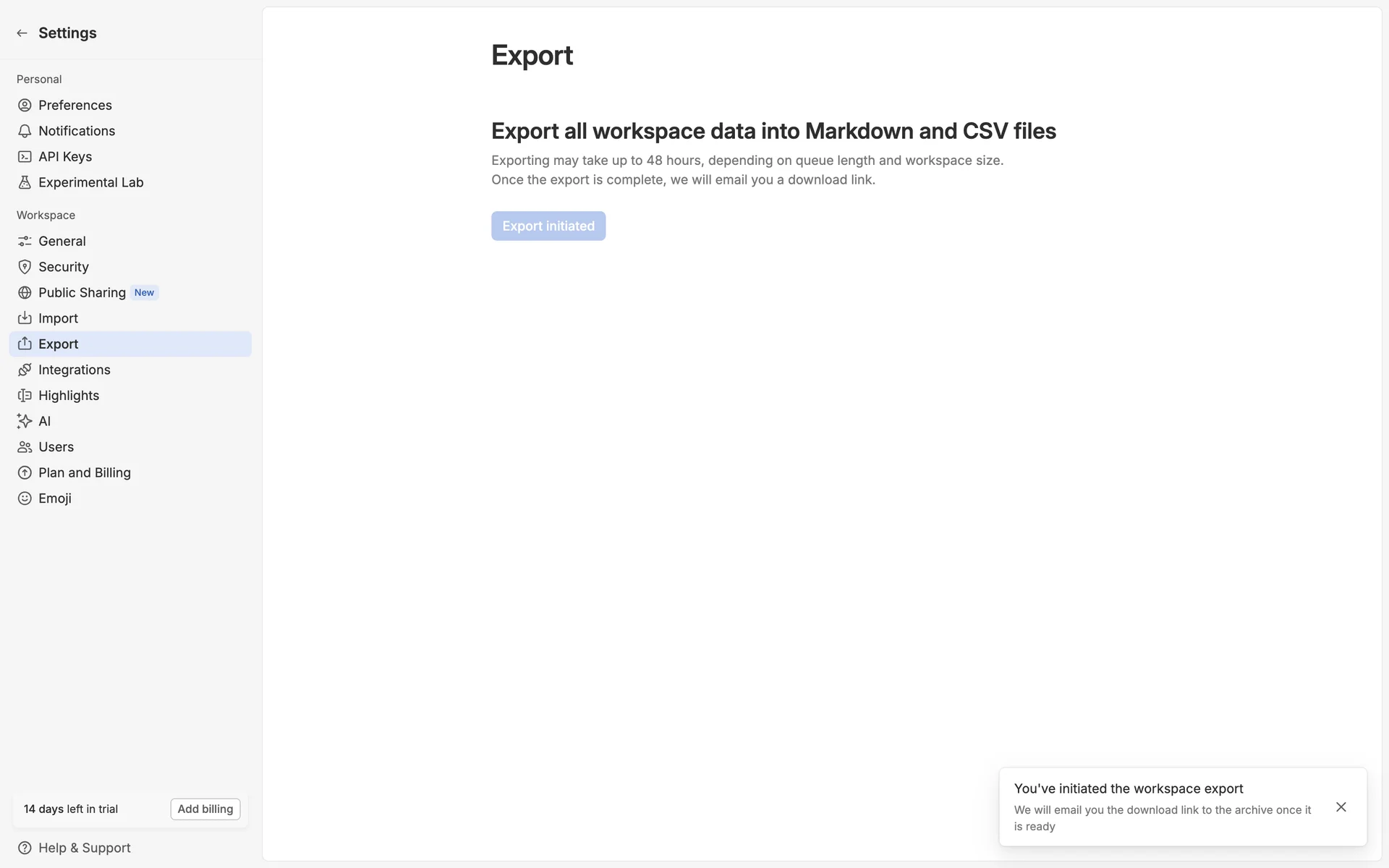Click the Add billing button
The image size is (1389, 868).
tap(205, 809)
